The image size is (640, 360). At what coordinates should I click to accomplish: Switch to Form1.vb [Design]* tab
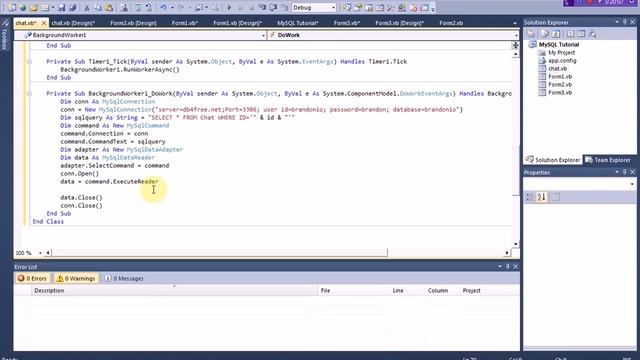pyautogui.click(x=237, y=23)
